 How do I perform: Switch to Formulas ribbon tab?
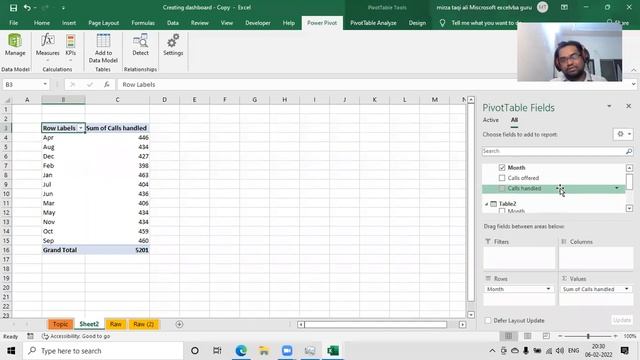point(143,23)
